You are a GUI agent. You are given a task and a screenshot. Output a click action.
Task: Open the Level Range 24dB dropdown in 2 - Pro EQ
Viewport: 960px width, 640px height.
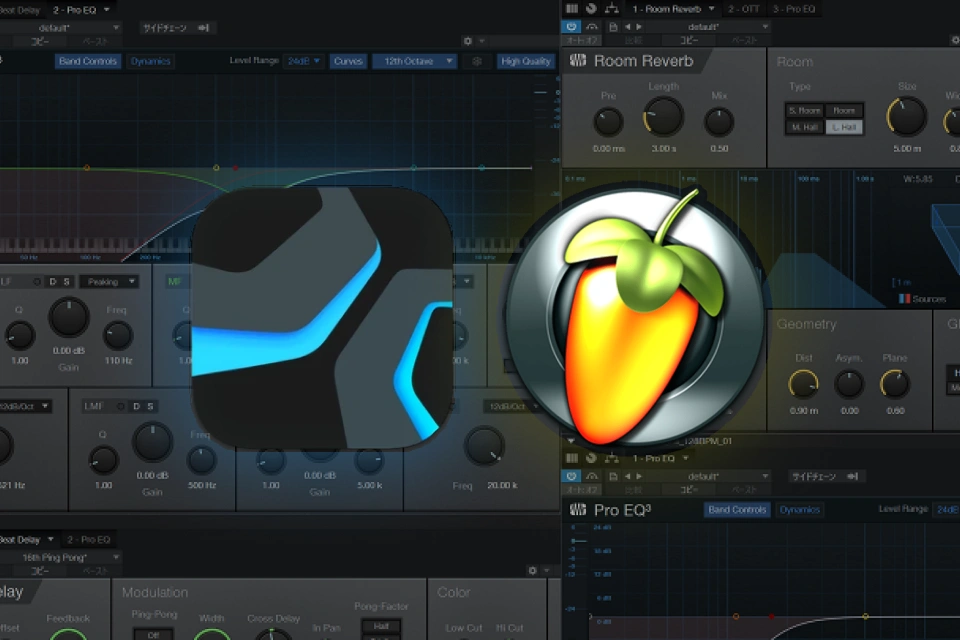pyautogui.click(x=304, y=61)
